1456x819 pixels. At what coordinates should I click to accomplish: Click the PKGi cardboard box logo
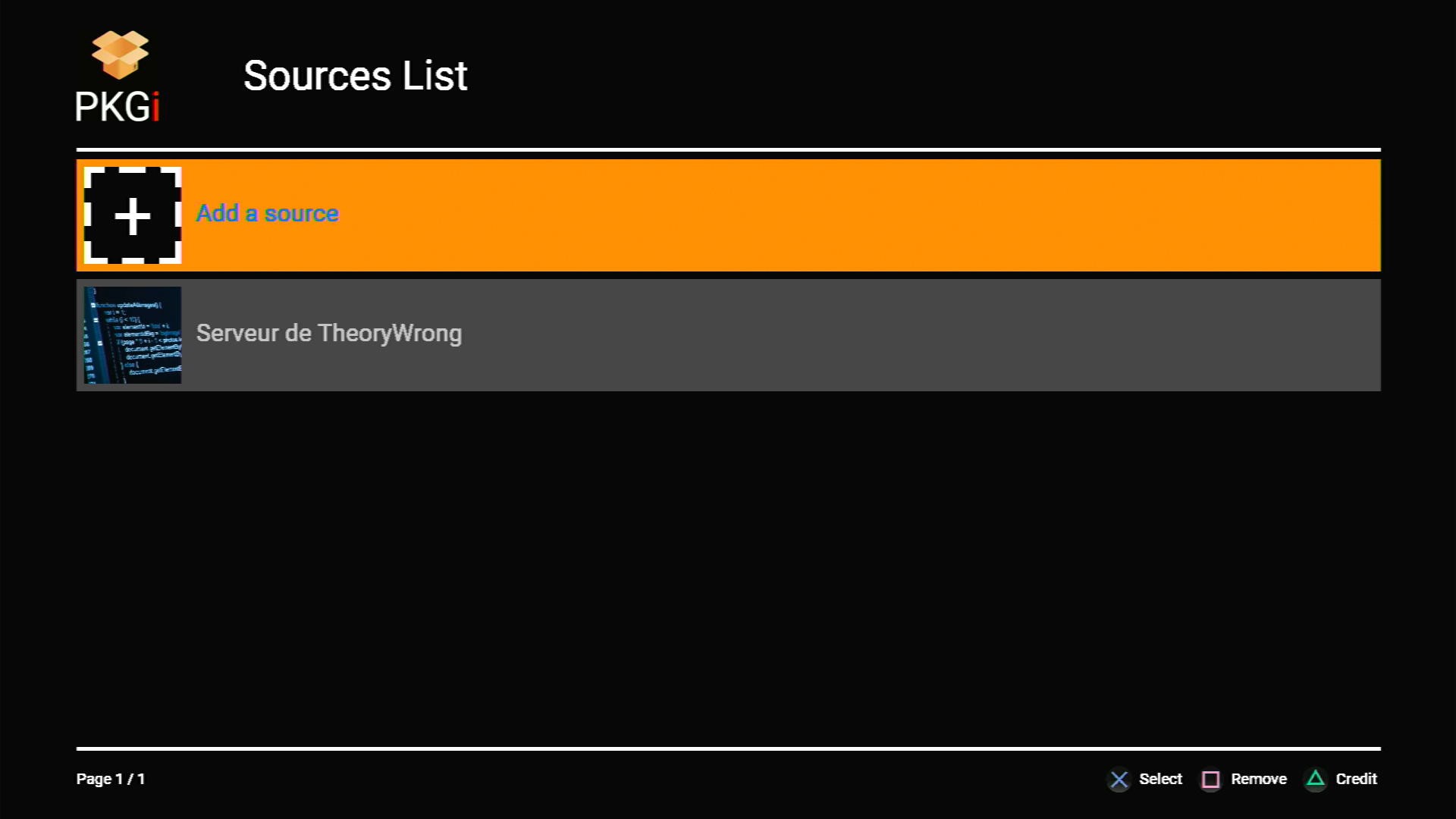coord(120,55)
